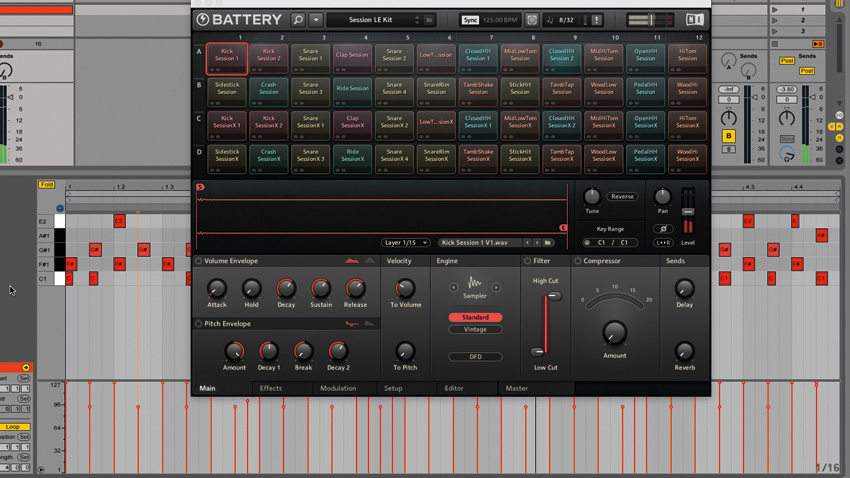Switch to the Master tab
Screen dimensions: 850x478
pyautogui.click(x=516, y=388)
